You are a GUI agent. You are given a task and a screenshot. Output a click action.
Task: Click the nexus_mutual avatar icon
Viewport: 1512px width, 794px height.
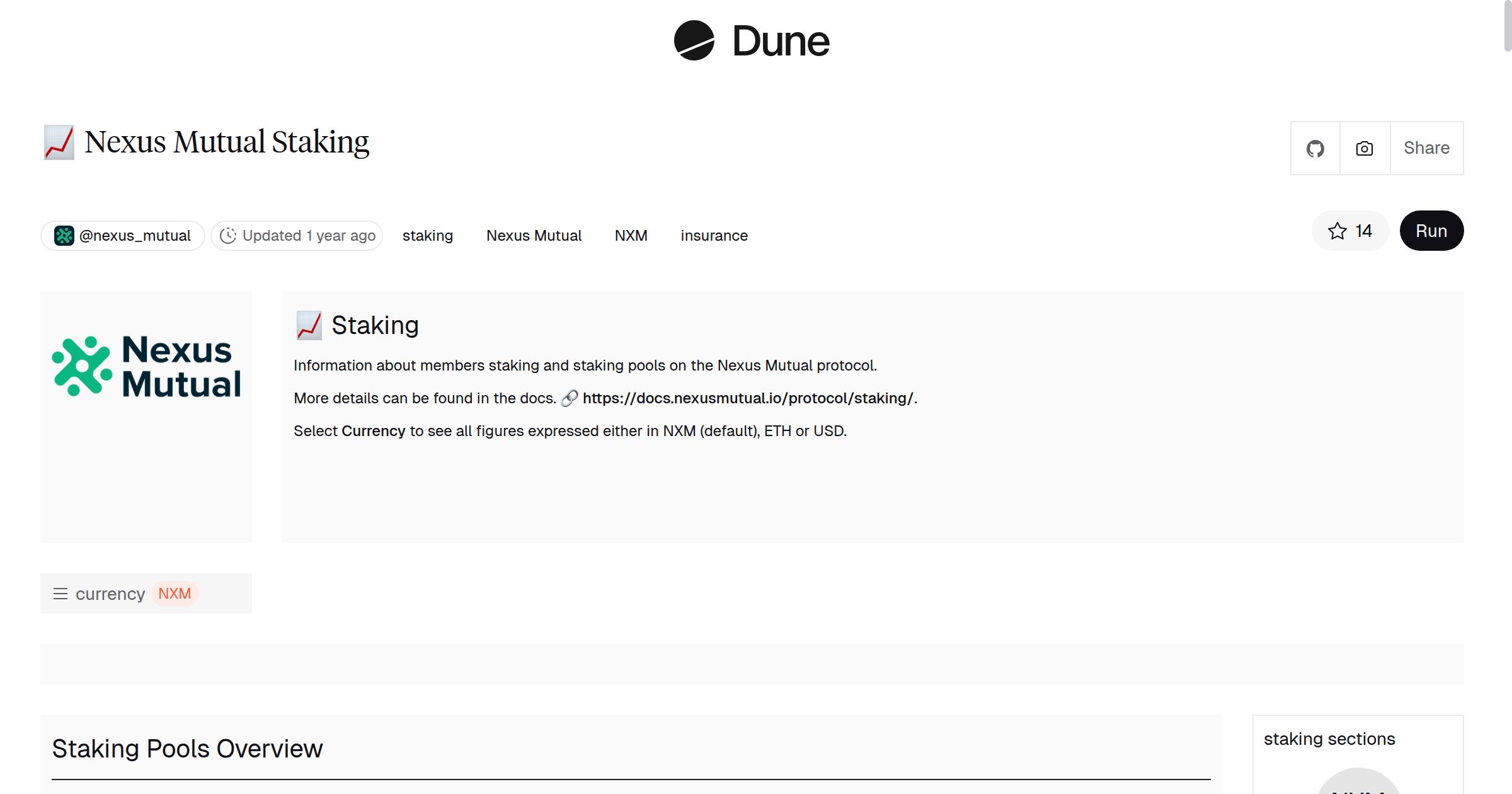64,236
